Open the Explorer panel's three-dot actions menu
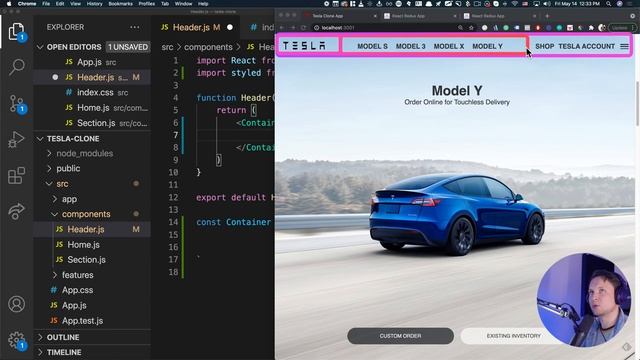 pos(135,27)
